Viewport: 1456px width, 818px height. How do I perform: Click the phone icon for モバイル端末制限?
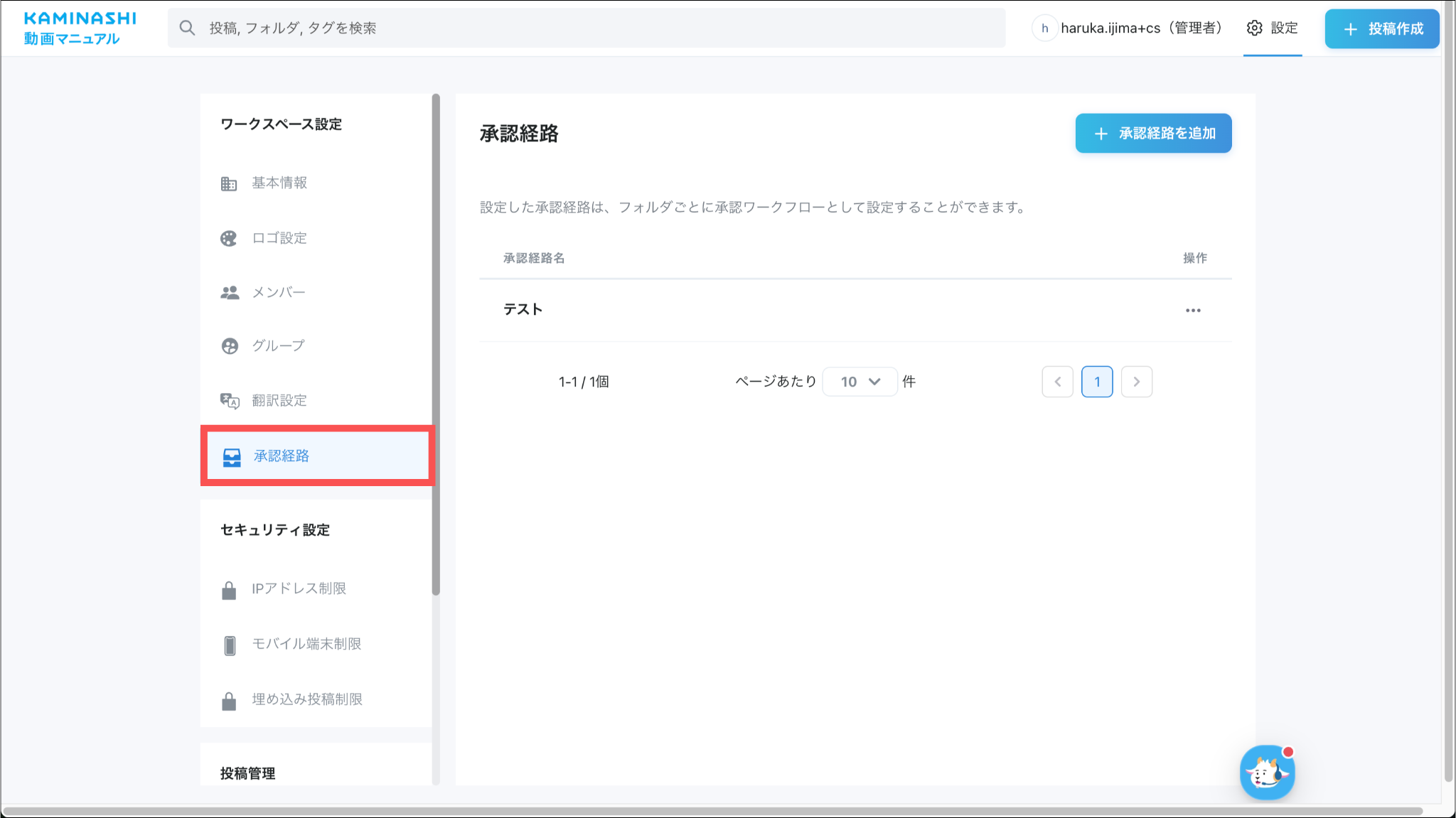(x=229, y=645)
